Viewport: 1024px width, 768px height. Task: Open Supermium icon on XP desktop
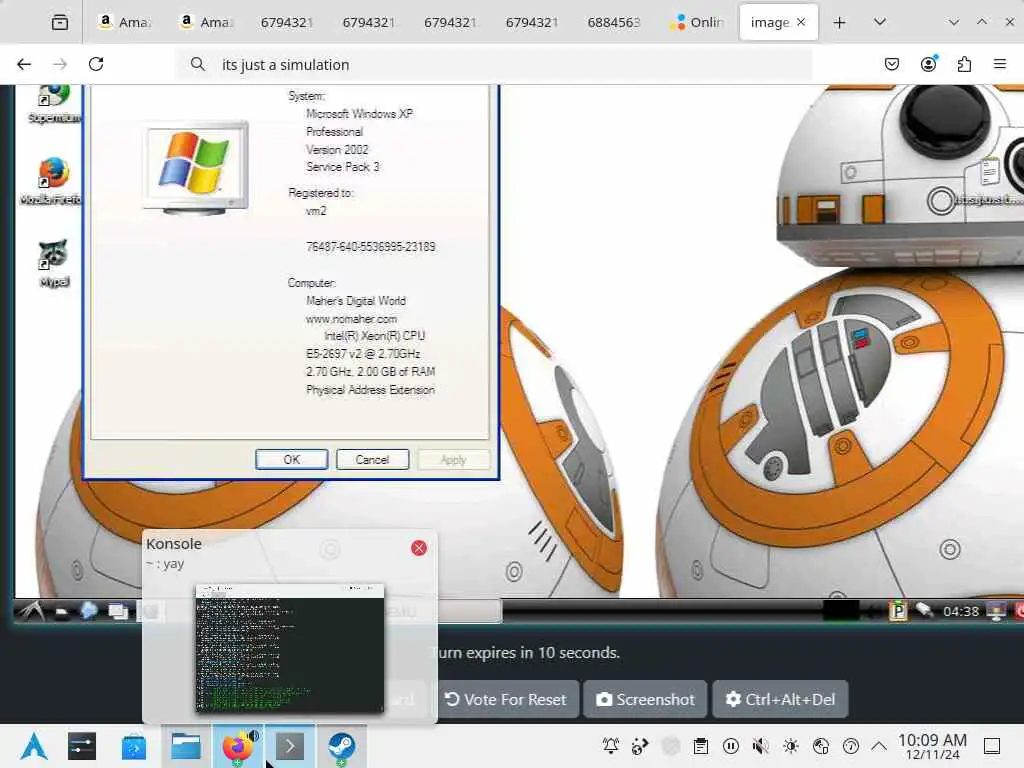54,104
